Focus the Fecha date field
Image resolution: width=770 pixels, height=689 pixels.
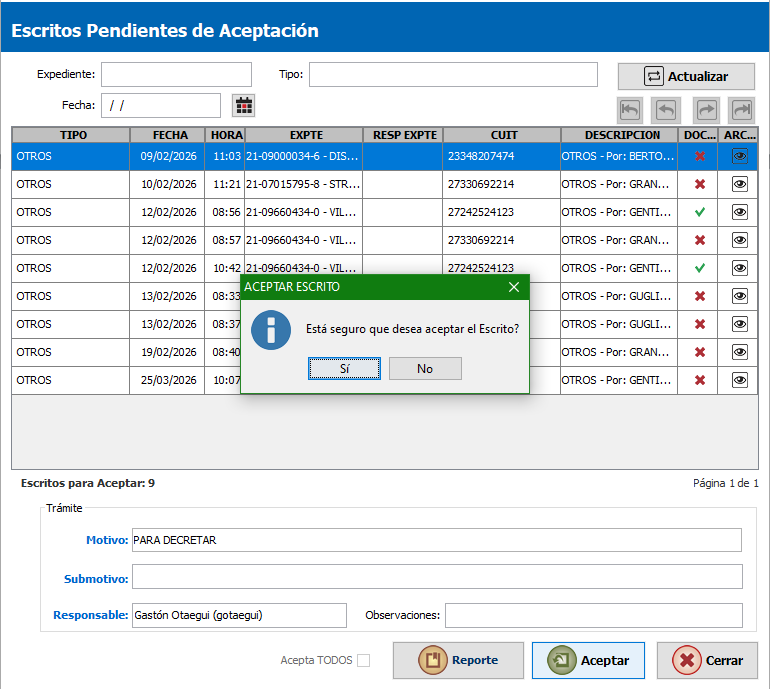(161, 106)
